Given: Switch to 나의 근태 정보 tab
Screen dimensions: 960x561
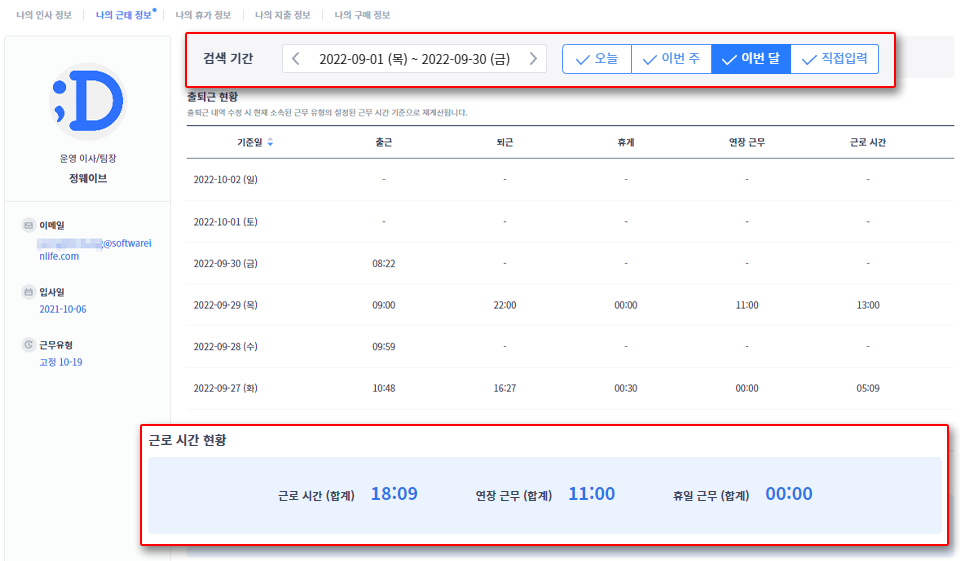Looking at the screenshot, I should pos(124,15).
